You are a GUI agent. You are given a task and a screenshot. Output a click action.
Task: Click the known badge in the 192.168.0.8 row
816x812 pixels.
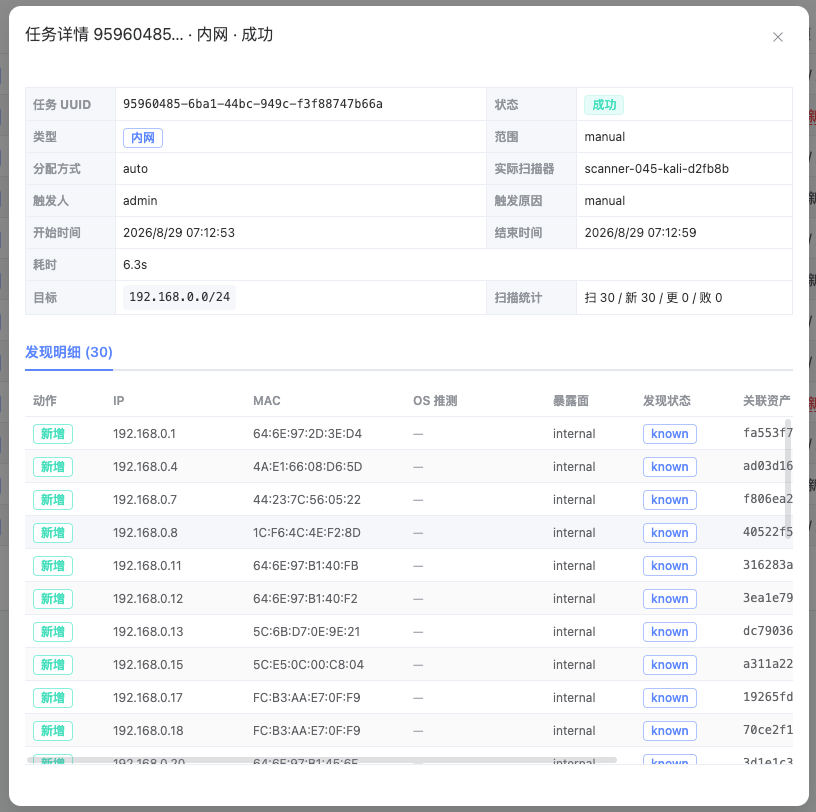(669, 533)
